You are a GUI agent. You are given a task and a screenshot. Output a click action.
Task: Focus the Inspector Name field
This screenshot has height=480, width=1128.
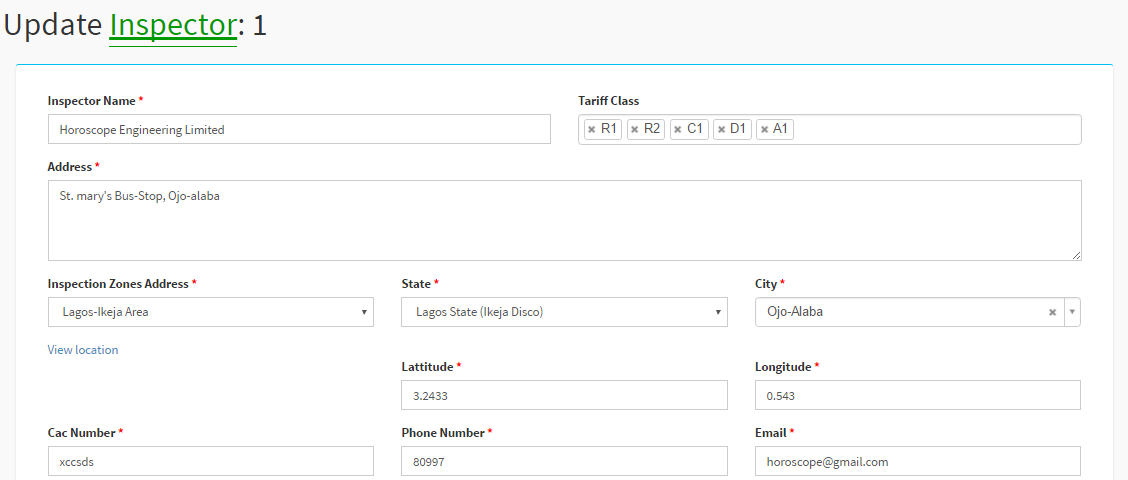pos(299,129)
